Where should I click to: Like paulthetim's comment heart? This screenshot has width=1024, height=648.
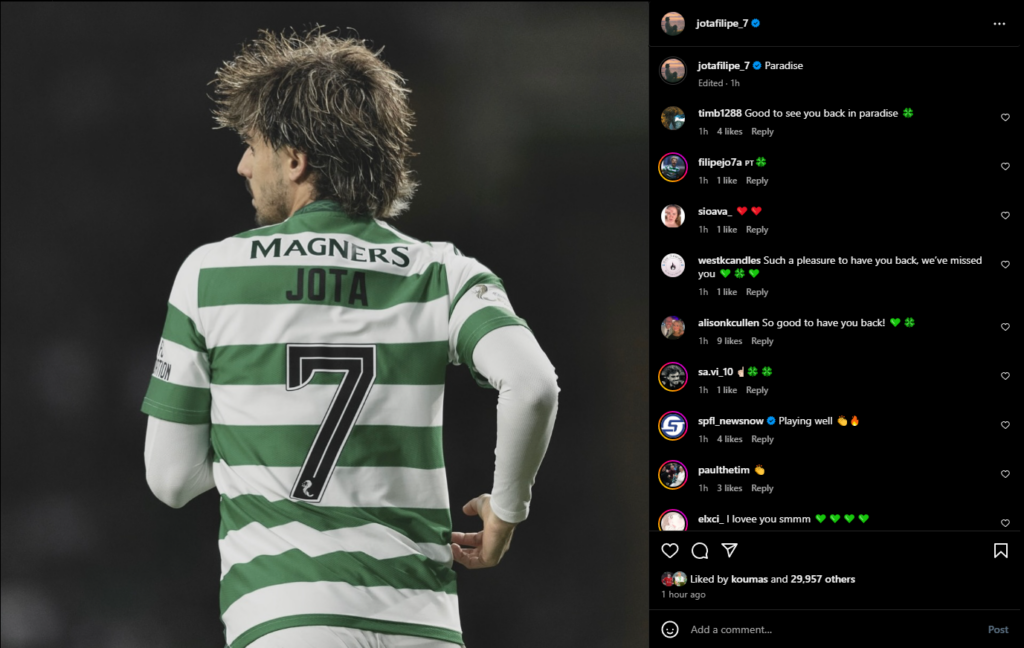[1005, 474]
